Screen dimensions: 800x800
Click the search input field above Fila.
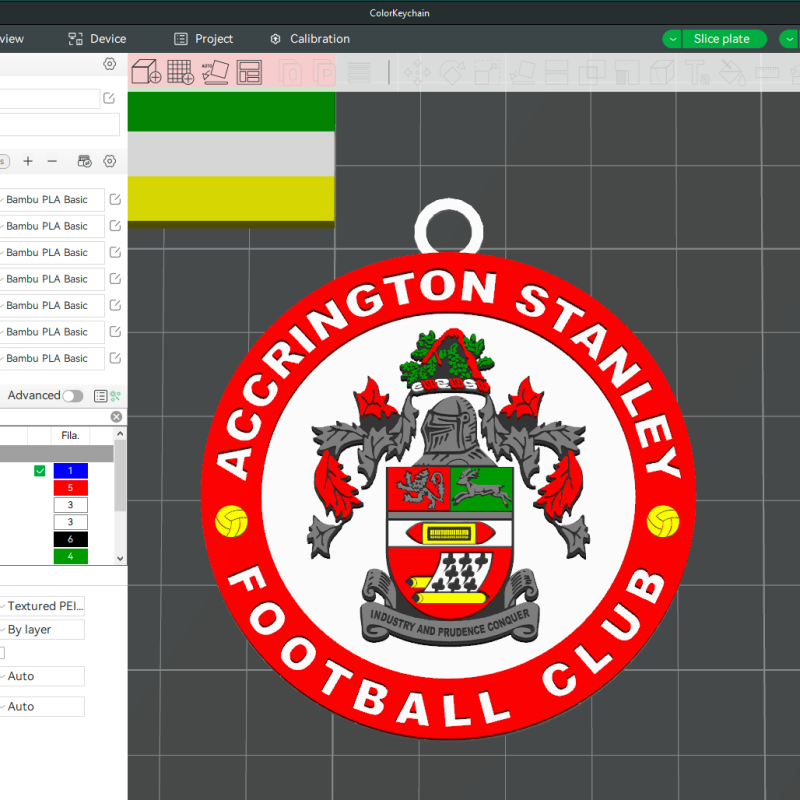pos(54,417)
